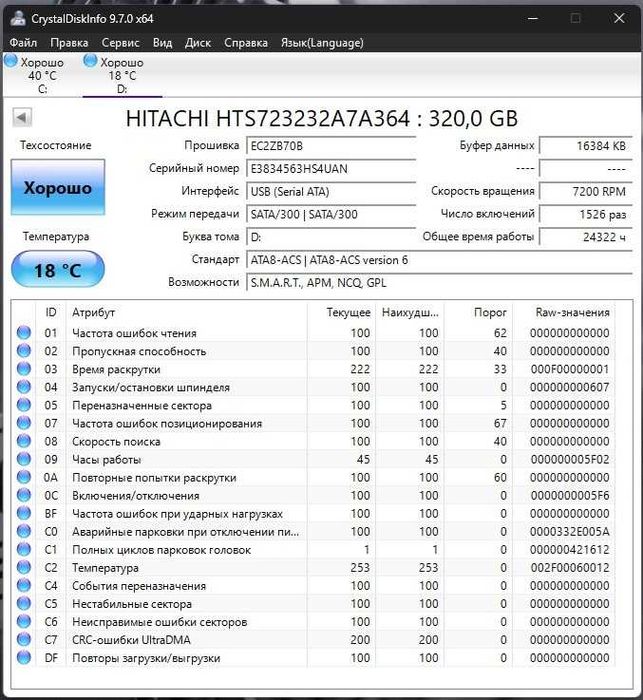Screen dimensions: 643x700
Task: Click the transfer mode field SATA/300 | SATA/300
Action: pyautogui.click(x=331, y=214)
